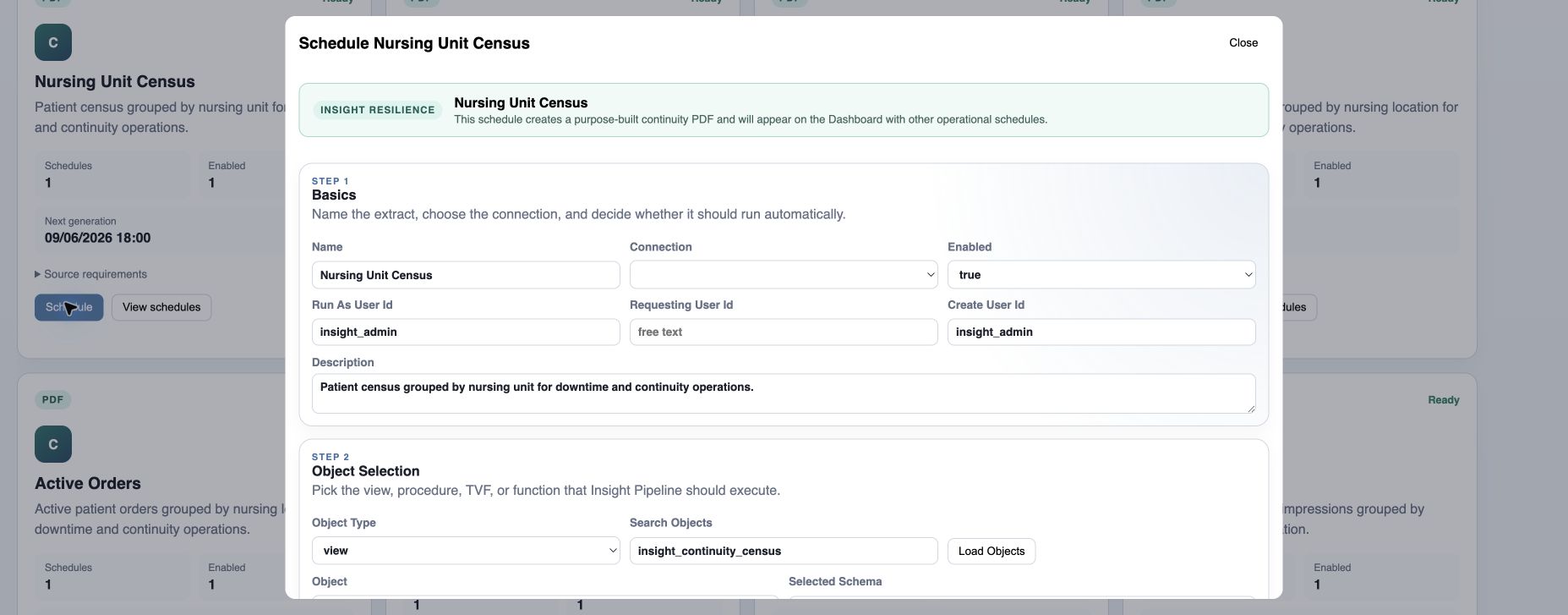Click the Requesting User Id field

click(784, 332)
